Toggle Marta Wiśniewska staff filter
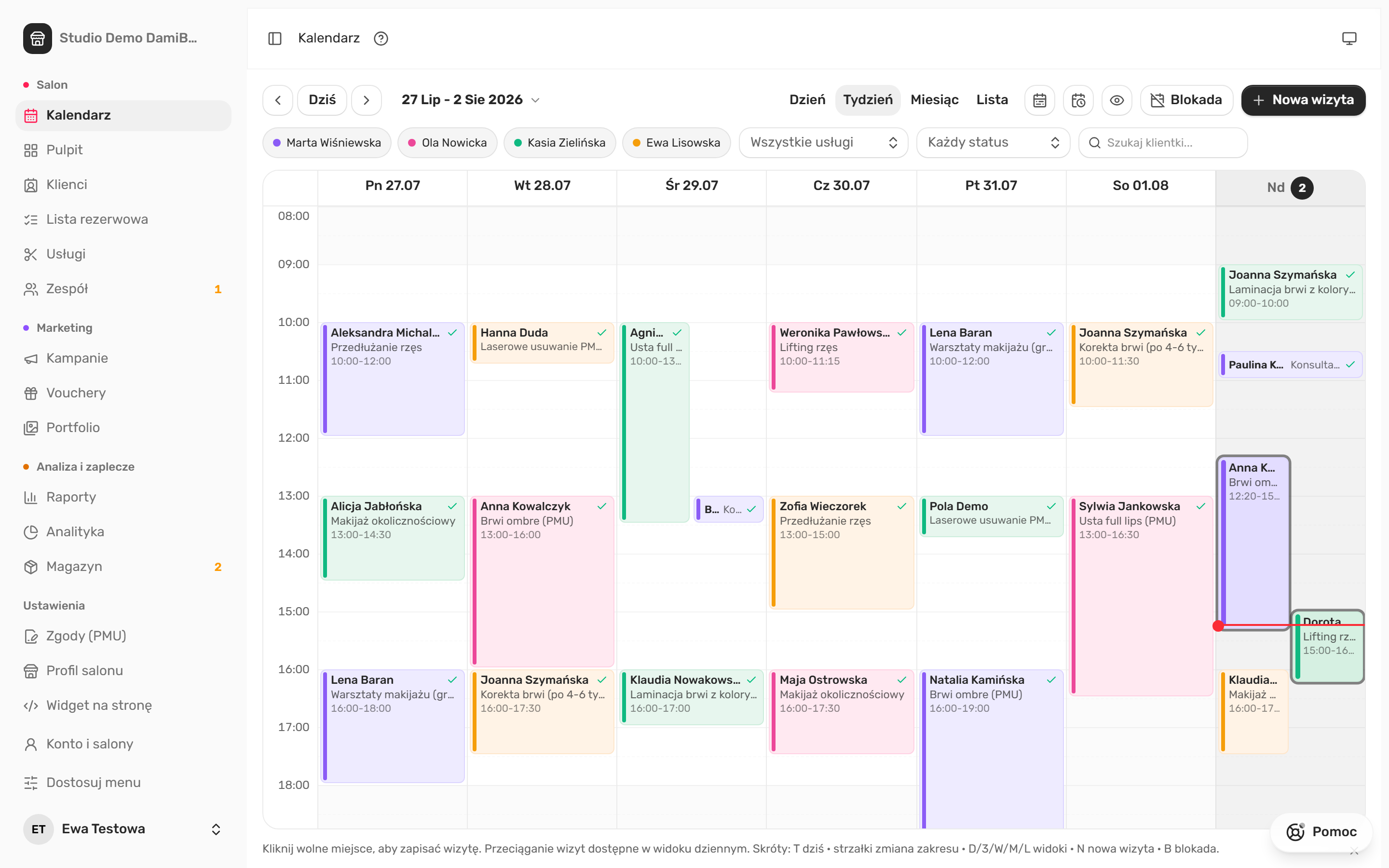This screenshot has width=1389, height=868. click(x=327, y=143)
